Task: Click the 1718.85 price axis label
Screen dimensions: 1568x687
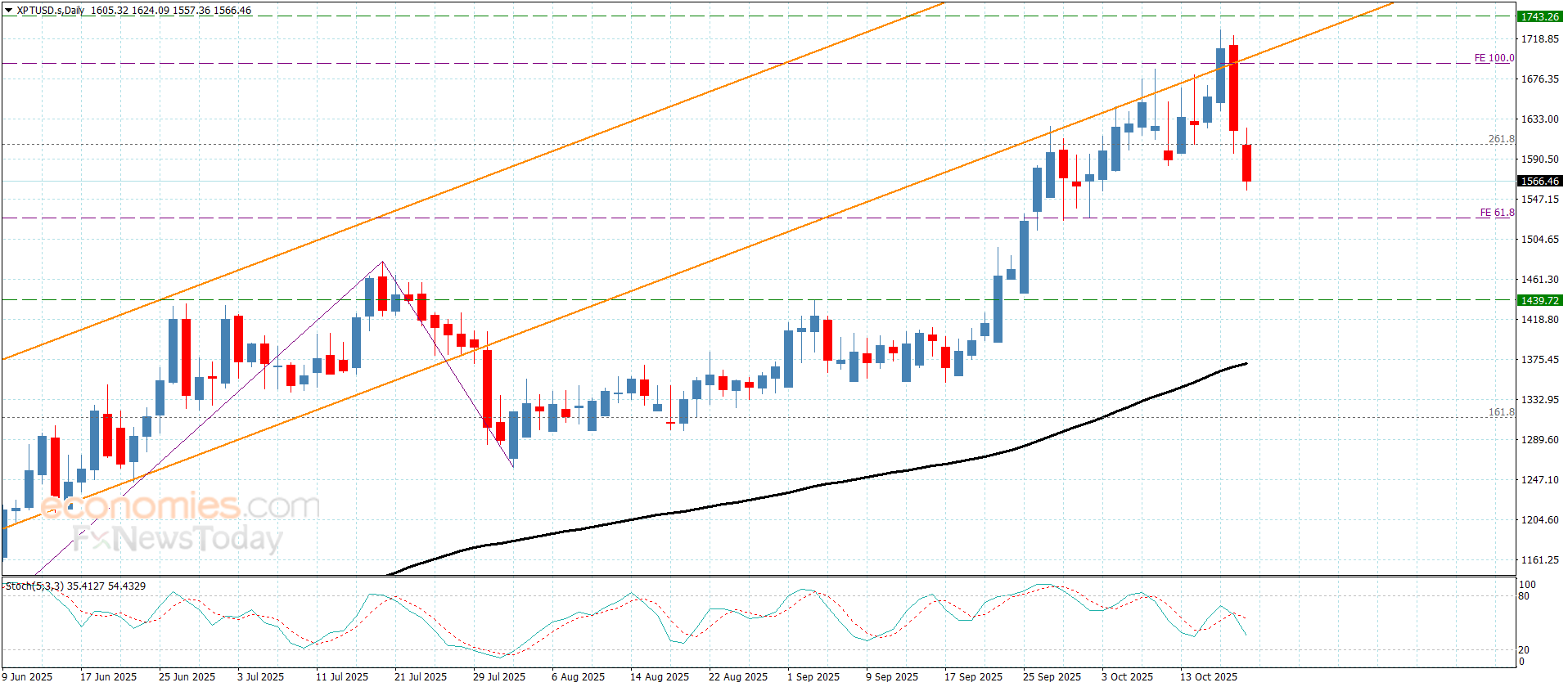Action: tap(1539, 39)
